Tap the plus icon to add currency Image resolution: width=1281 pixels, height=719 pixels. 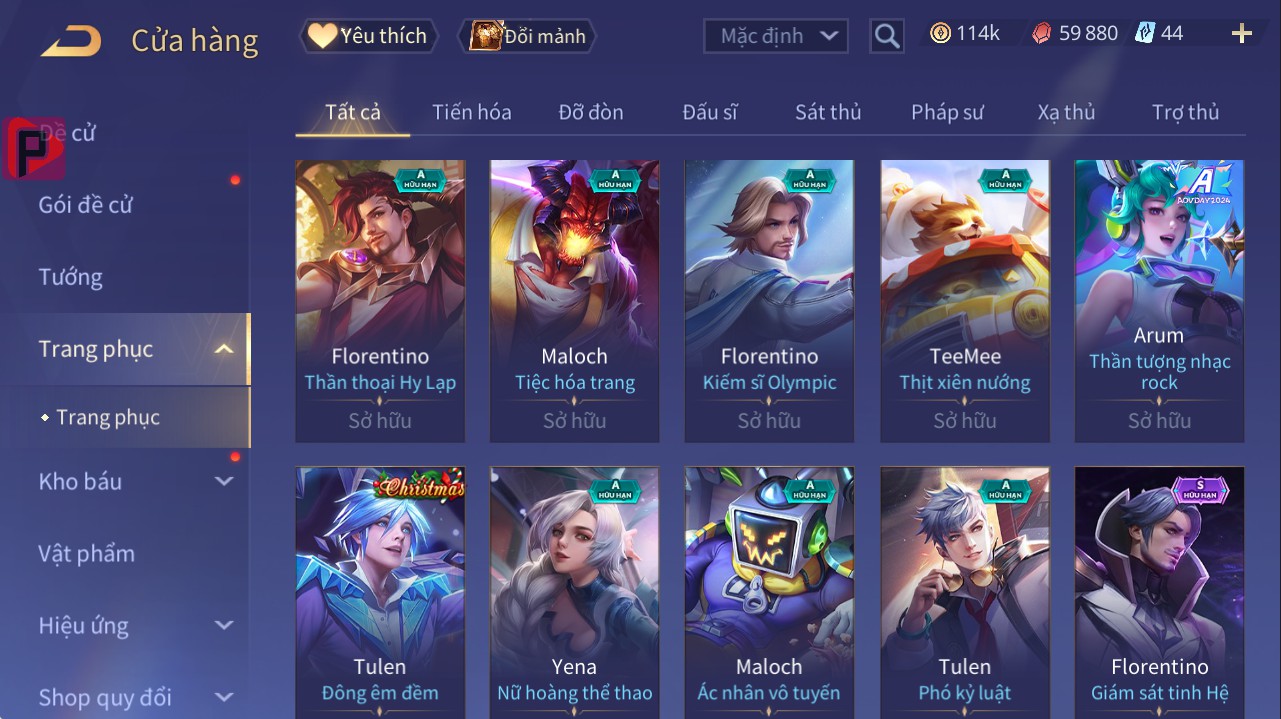tap(1242, 34)
